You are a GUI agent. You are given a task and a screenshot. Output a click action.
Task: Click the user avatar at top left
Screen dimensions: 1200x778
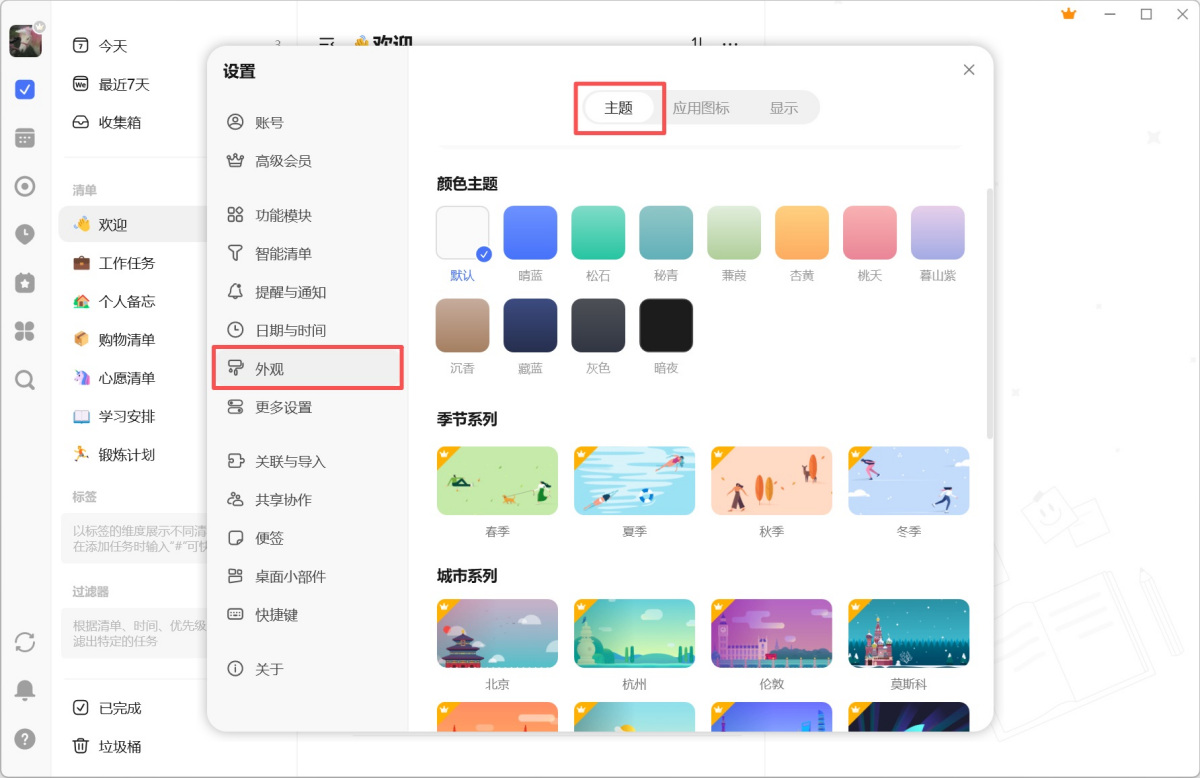pos(25,40)
